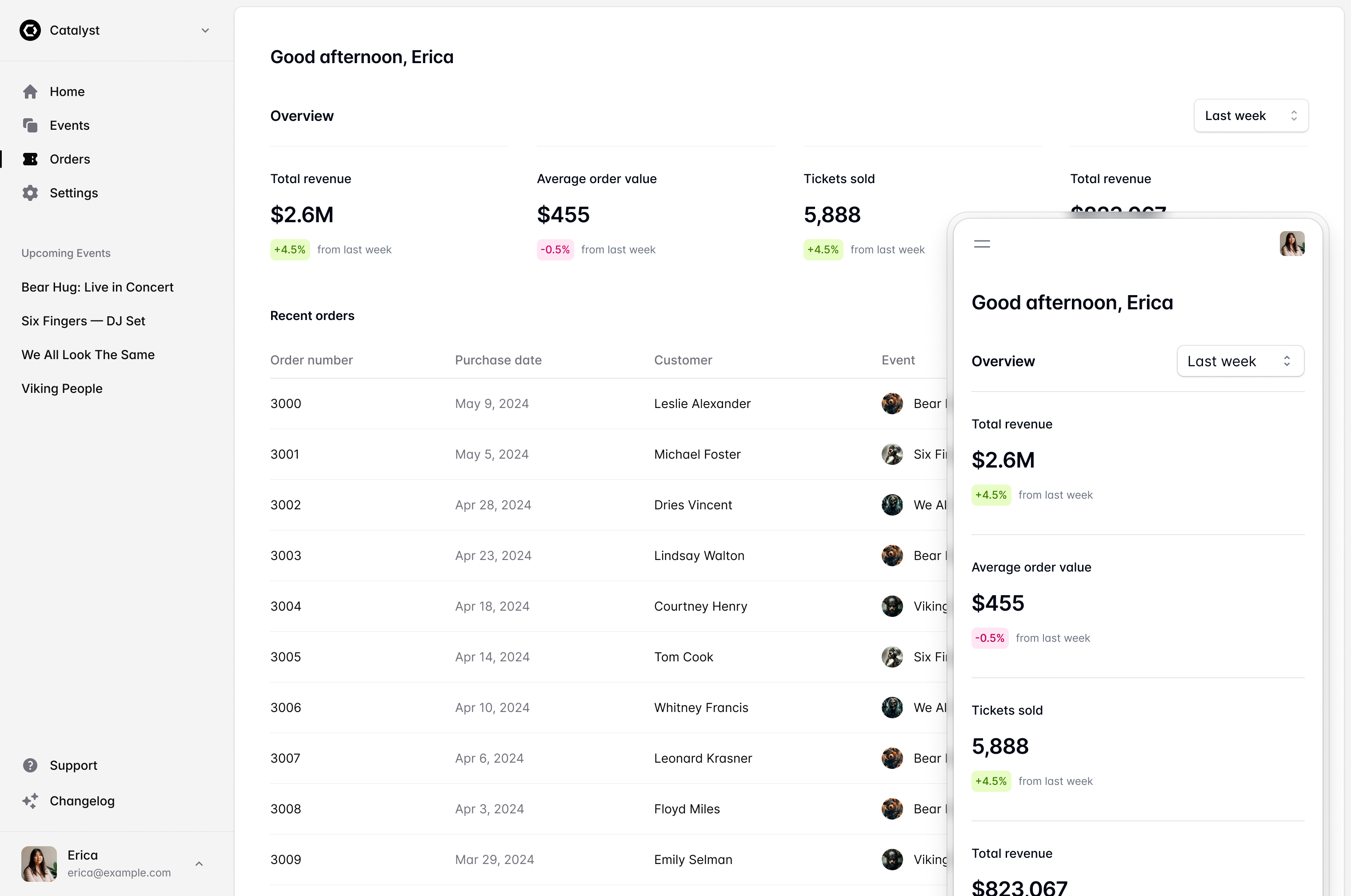The image size is (1351, 896).
Task: Click the Support question mark icon
Action: [x=30, y=765]
